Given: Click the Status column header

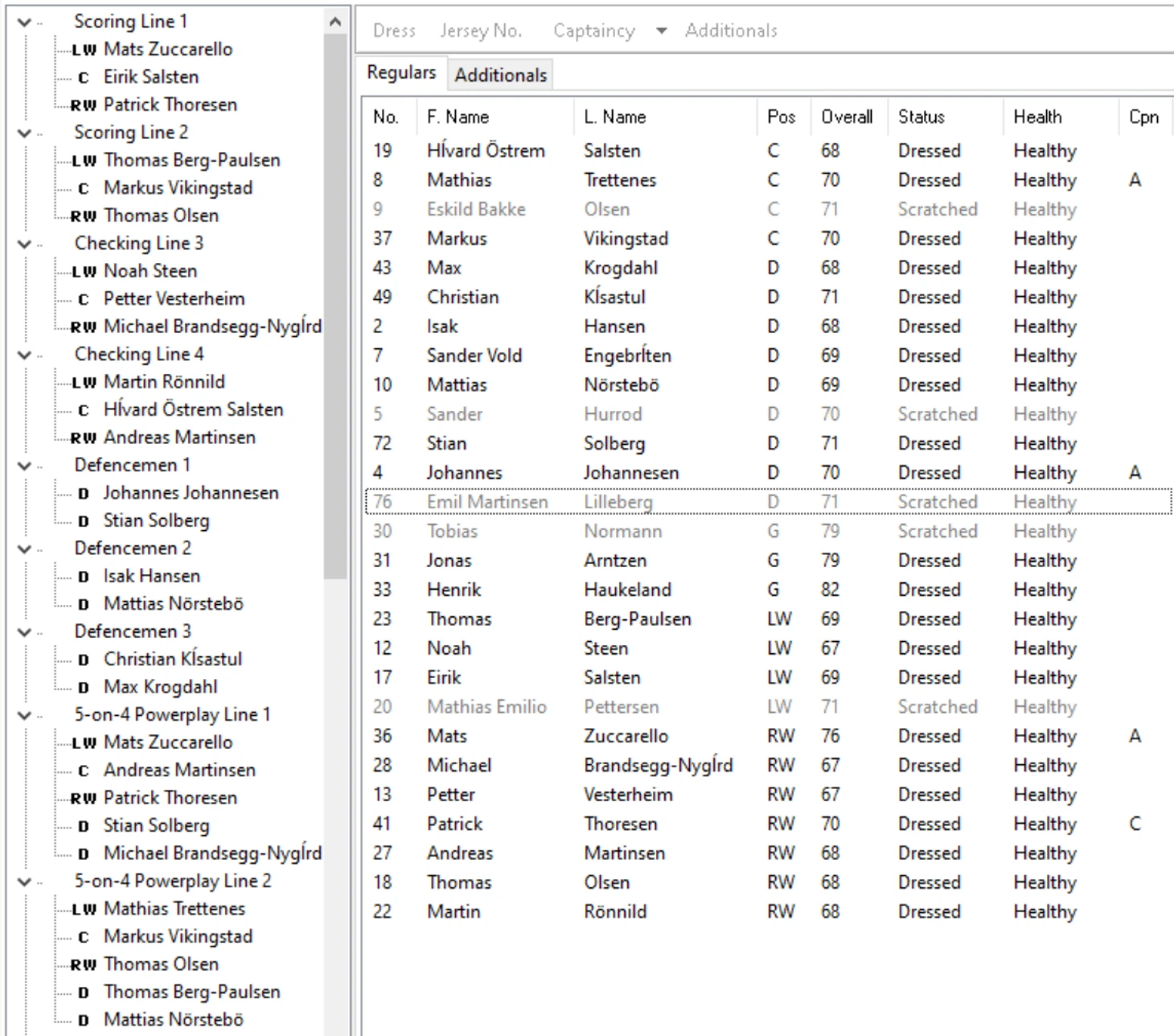Looking at the screenshot, I should pos(921,117).
